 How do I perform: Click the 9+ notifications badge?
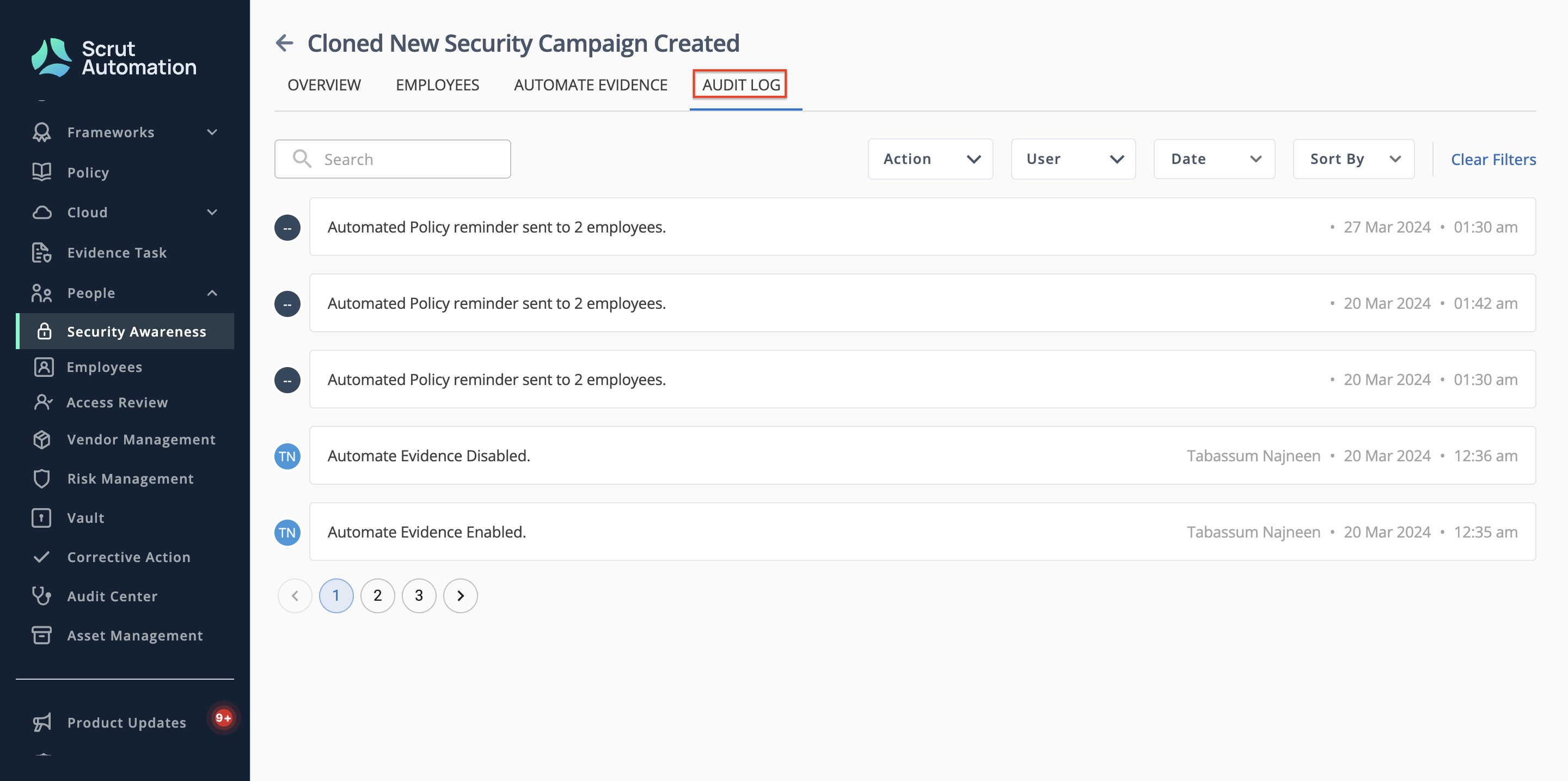tap(223, 718)
